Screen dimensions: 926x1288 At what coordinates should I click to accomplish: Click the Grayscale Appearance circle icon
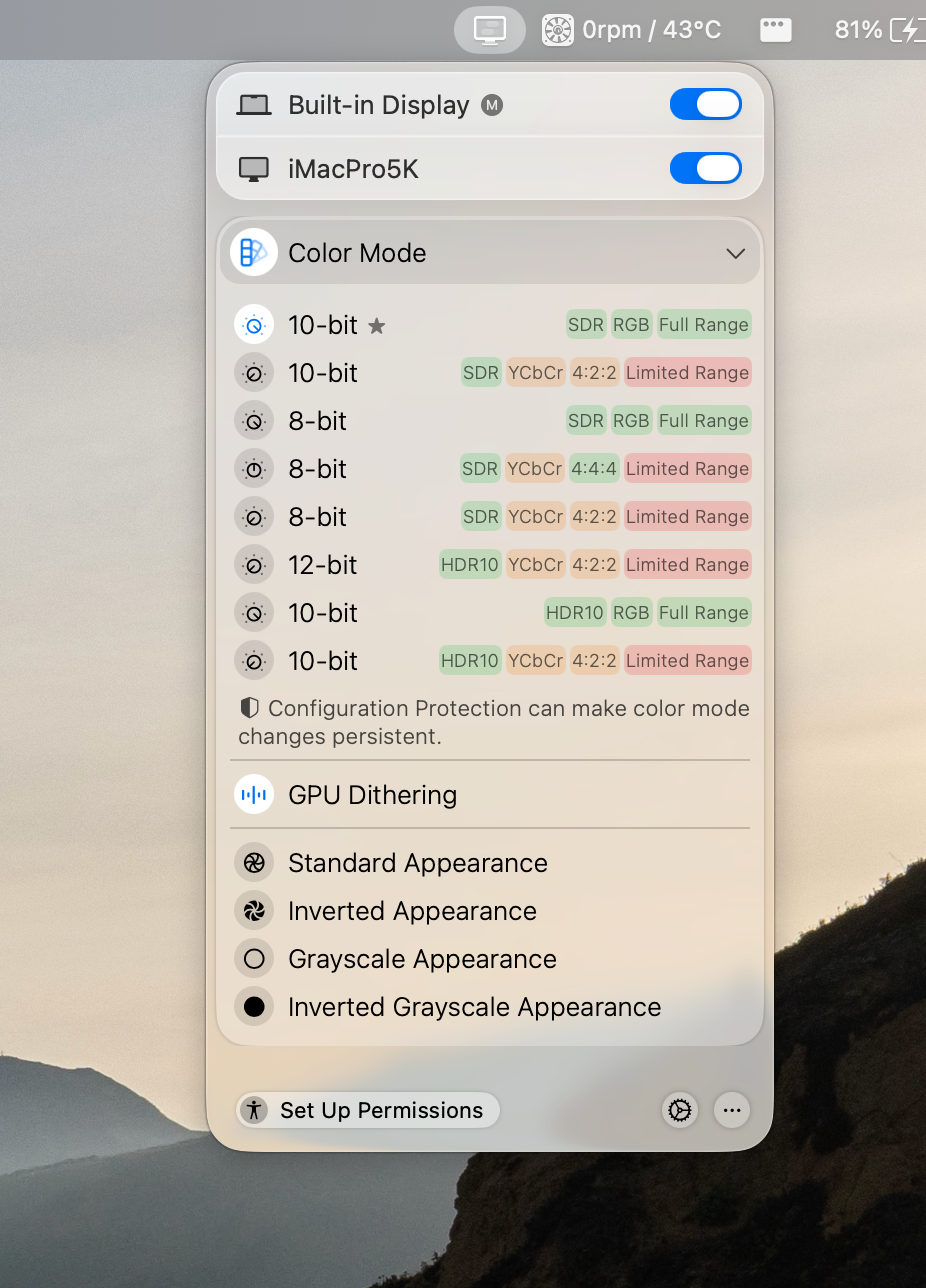coord(254,959)
